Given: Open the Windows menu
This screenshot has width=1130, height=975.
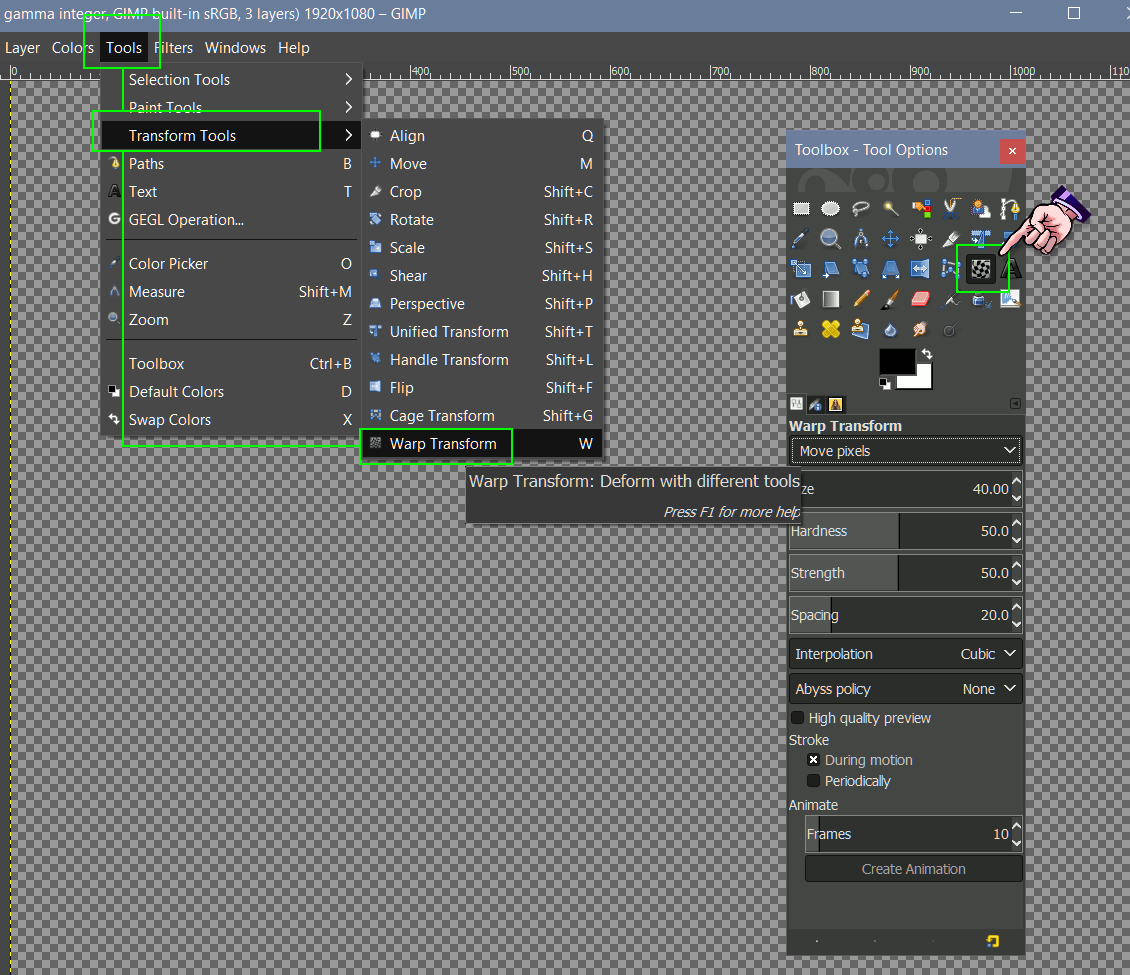Looking at the screenshot, I should coord(235,48).
